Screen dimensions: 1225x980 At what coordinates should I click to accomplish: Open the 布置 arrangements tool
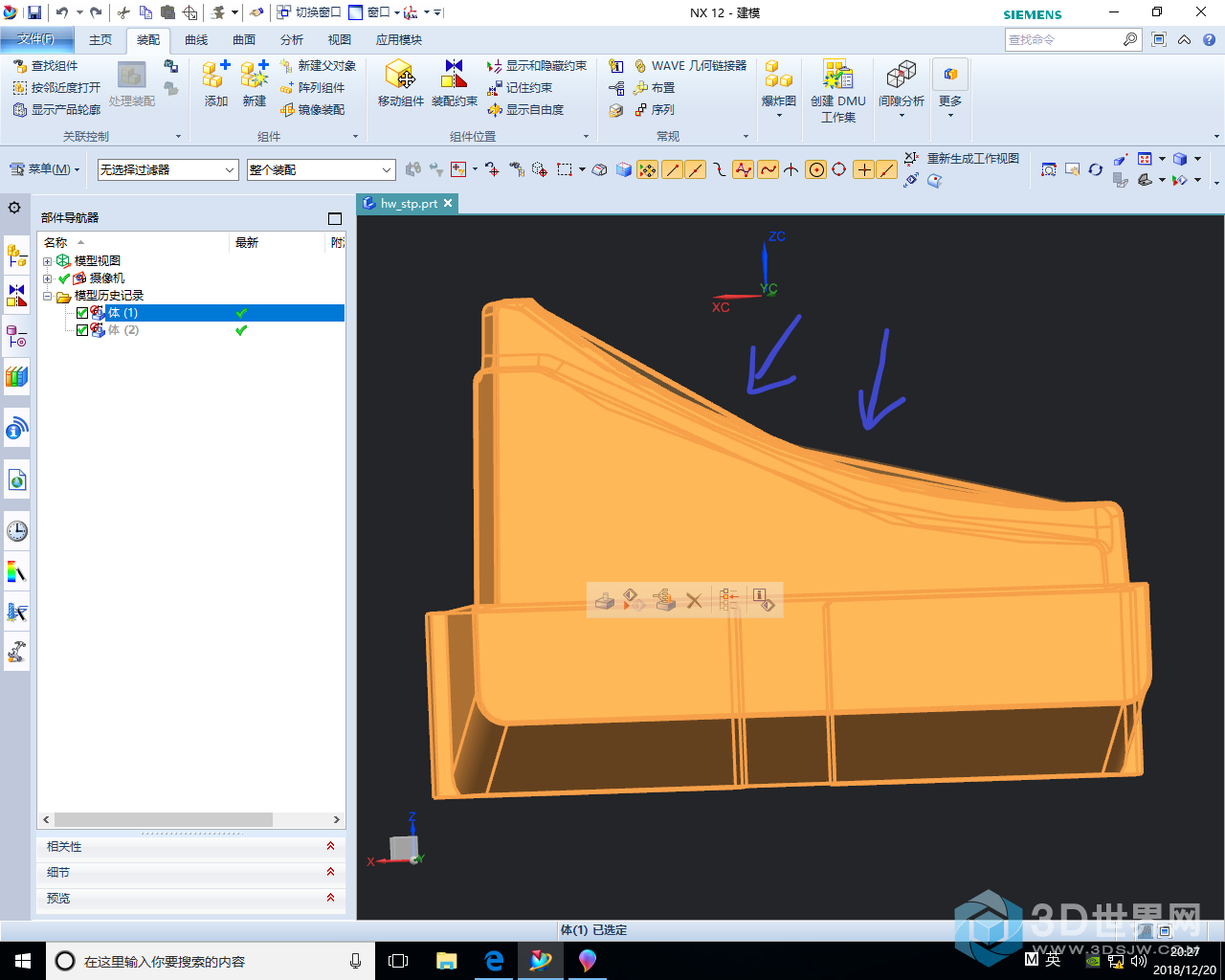(654, 88)
